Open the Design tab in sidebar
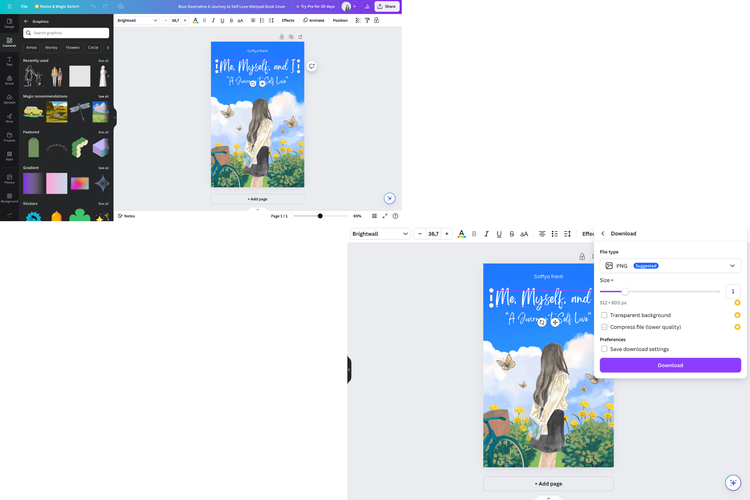 [9, 22]
